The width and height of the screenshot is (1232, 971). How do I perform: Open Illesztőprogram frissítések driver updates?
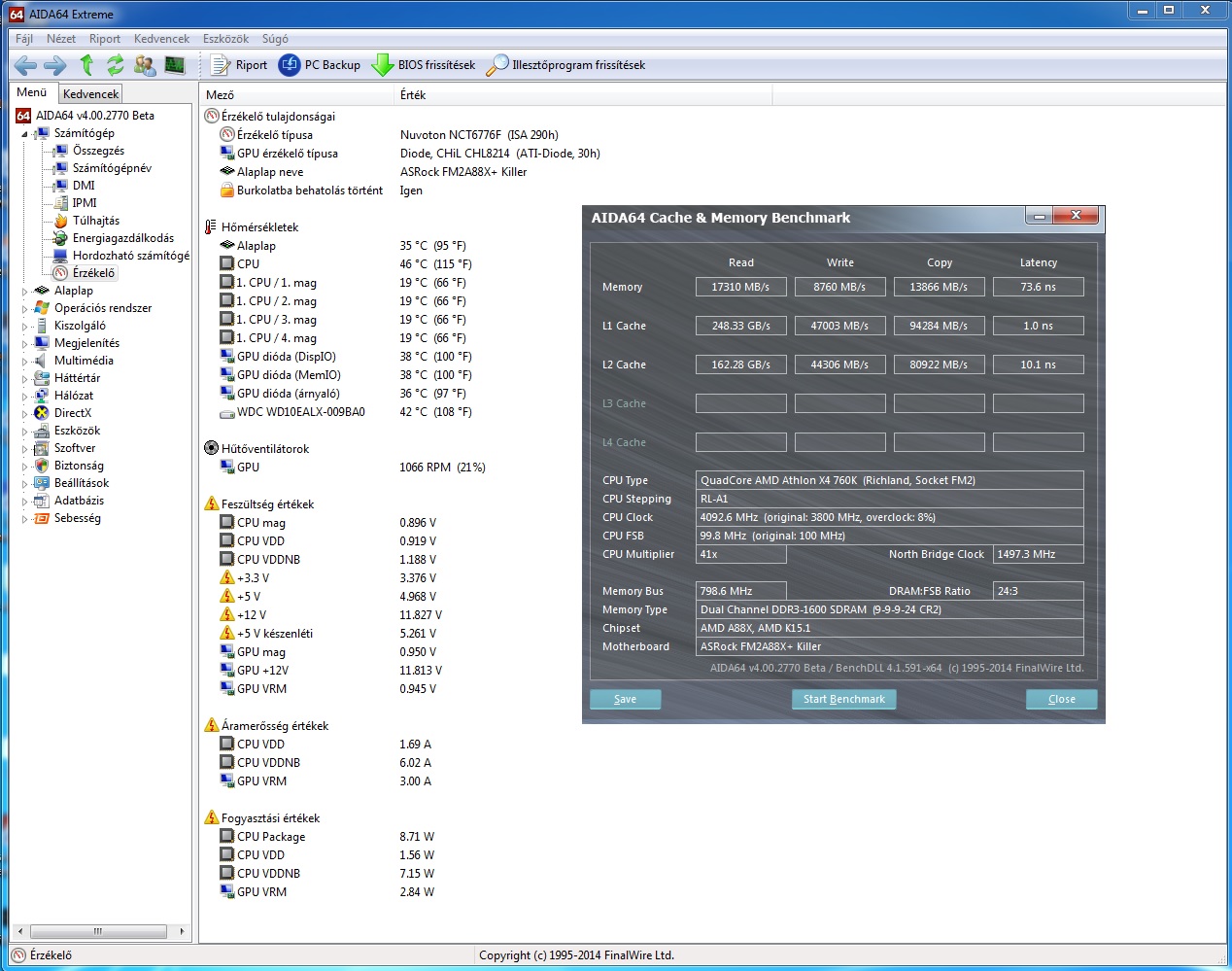pos(565,65)
